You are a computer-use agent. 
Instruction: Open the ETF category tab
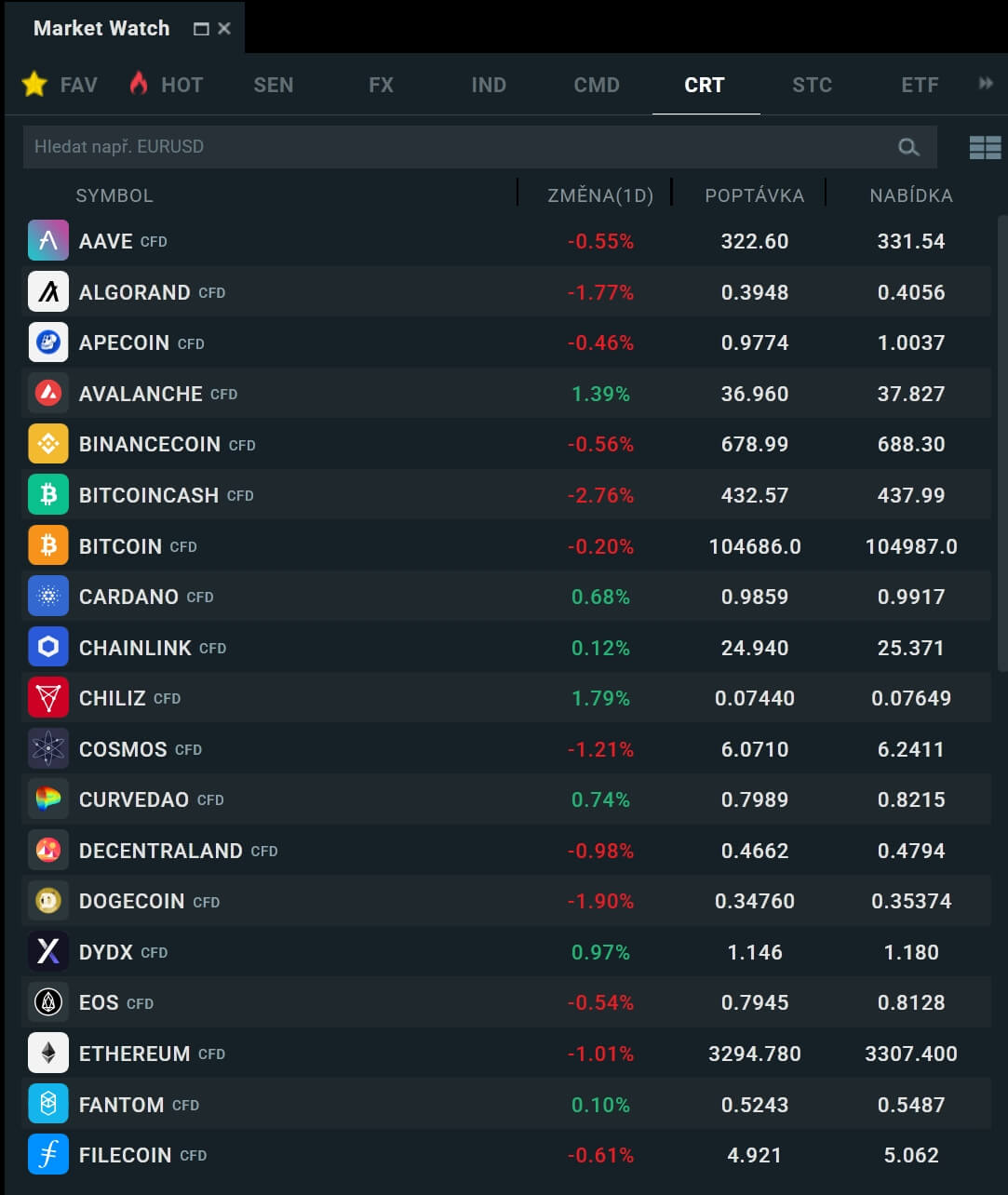(x=920, y=85)
